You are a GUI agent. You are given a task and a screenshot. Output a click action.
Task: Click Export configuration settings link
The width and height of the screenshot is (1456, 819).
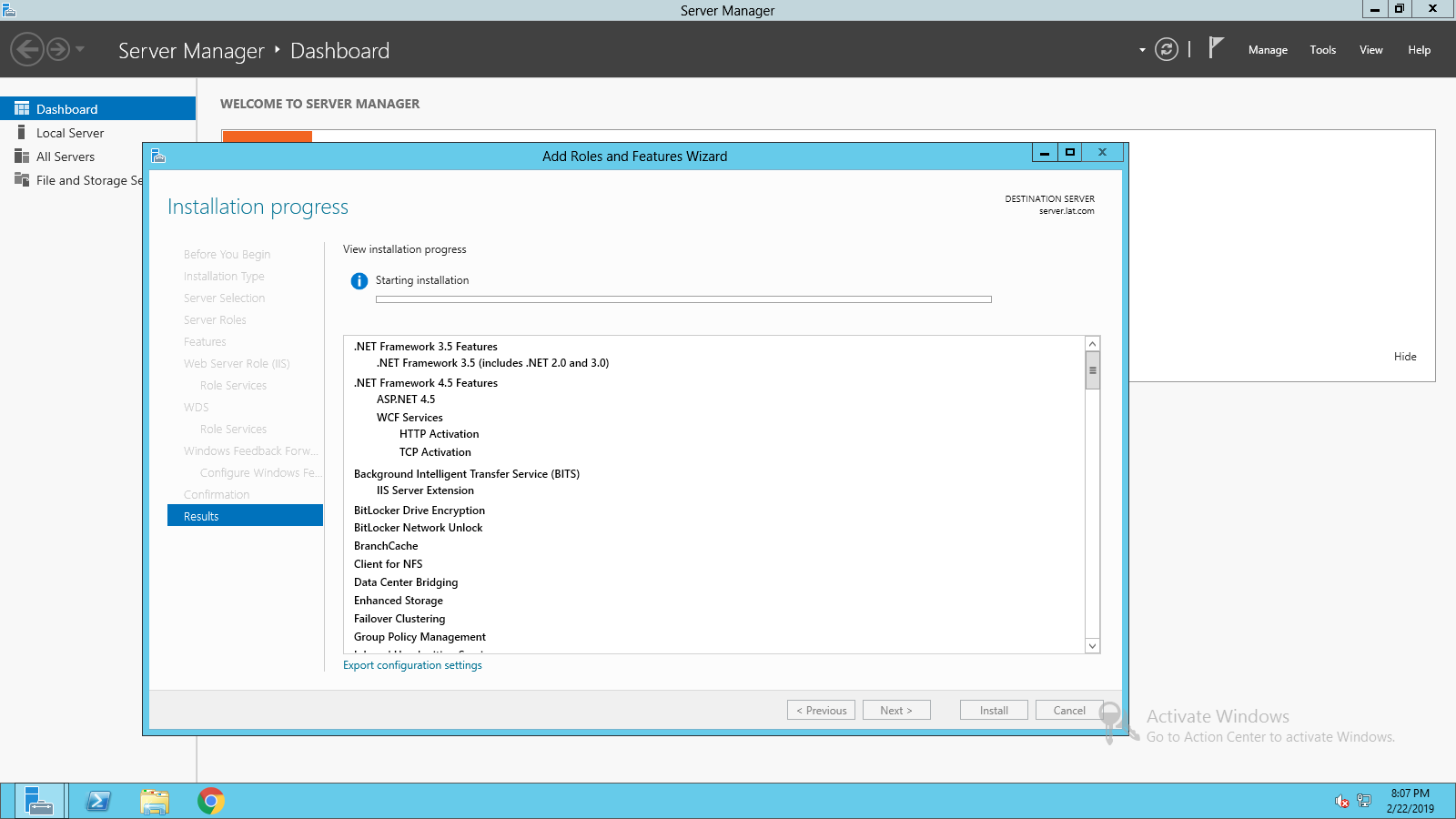412,665
